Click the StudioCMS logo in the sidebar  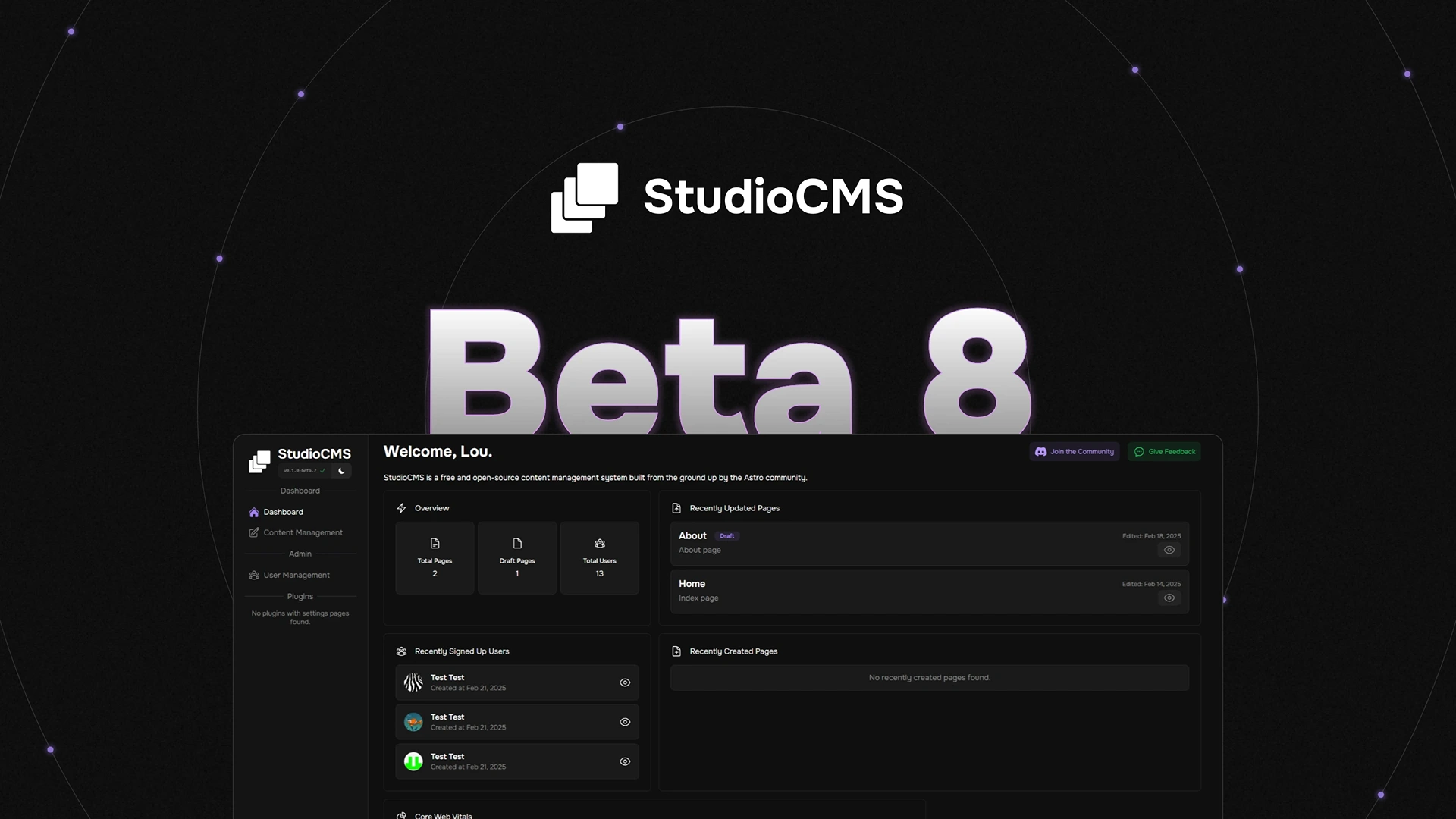[x=260, y=460]
